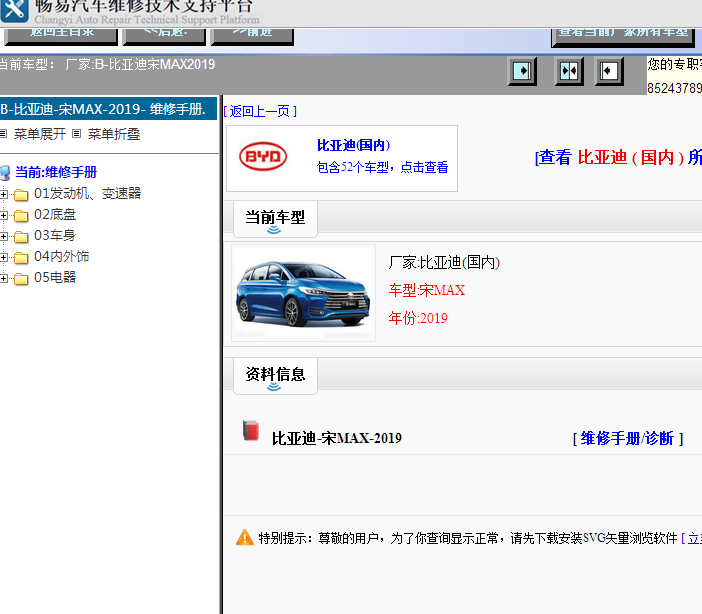Image resolution: width=702 pixels, height=614 pixels.
Task: Click the red book icon beside 比亚迪-宋MAX-2019
Action: click(251, 431)
